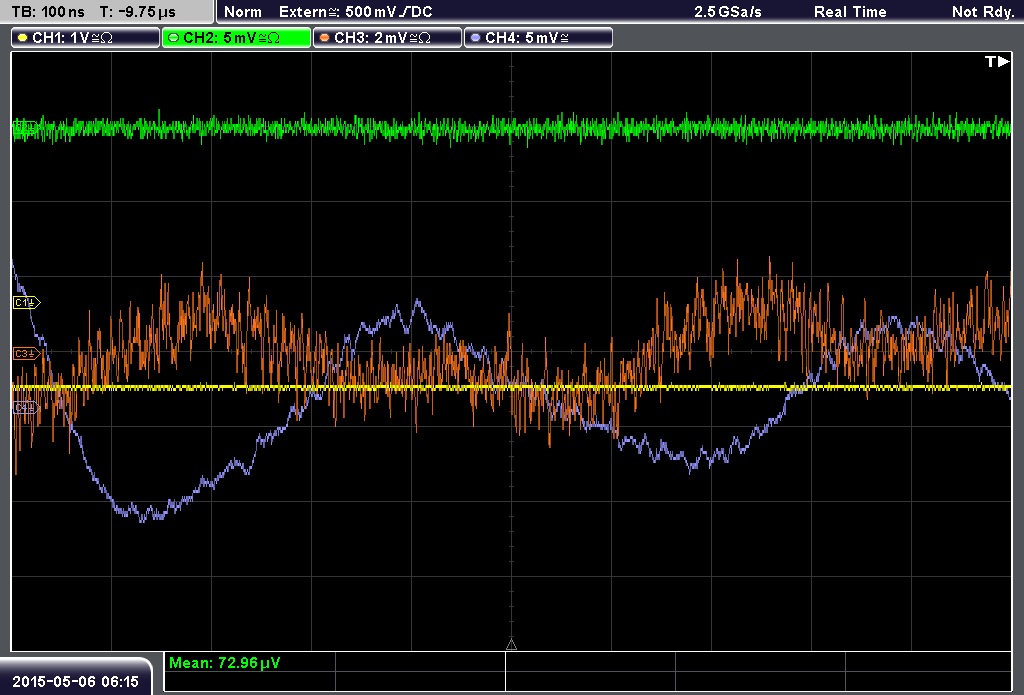Screen dimensions: 1024x695
Task: Click the Norm trigger mode label
Action: 242,12
